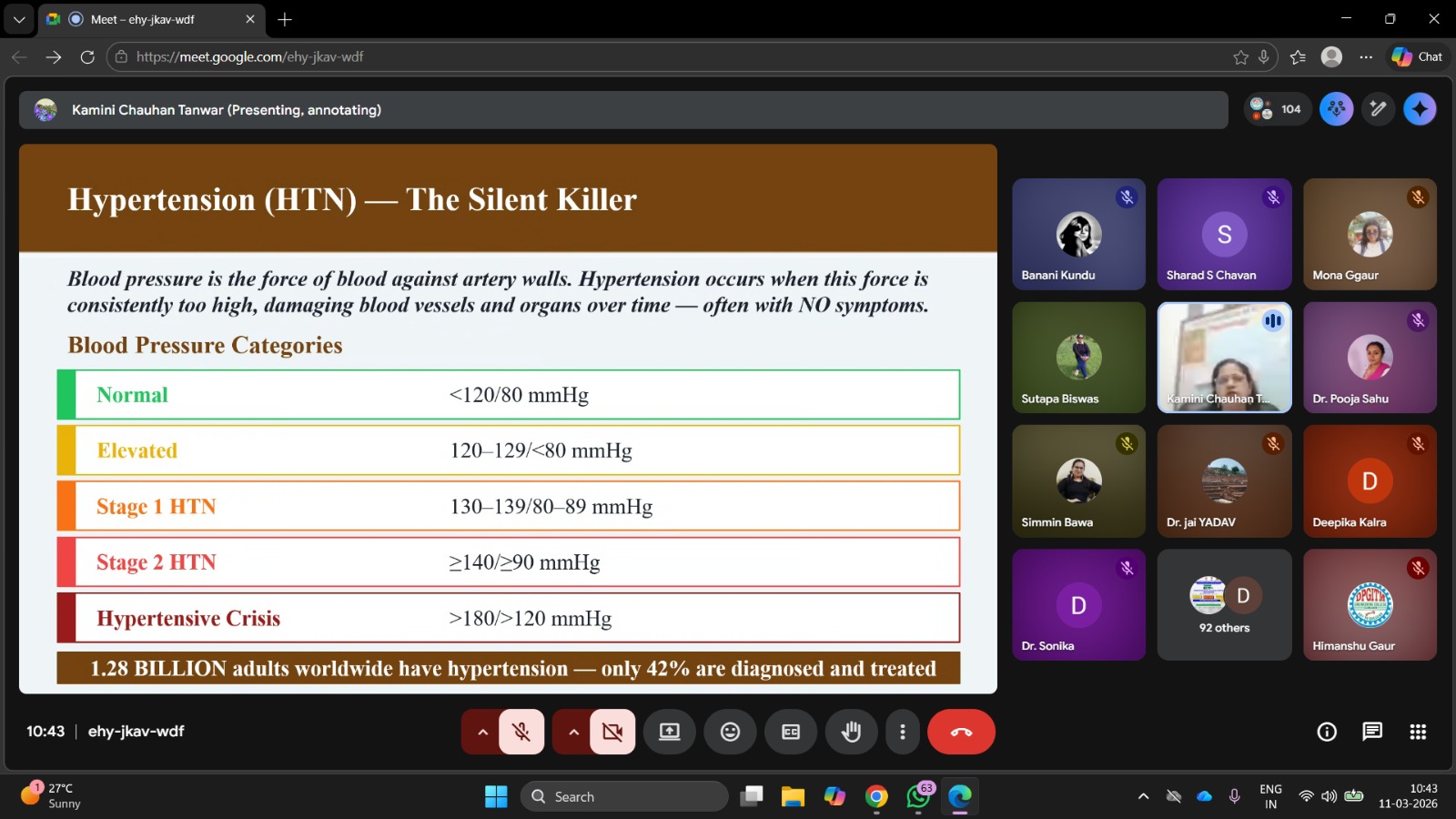The height and width of the screenshot is (819, 1456).
Task: Toggle closed captions on
Action: tap(791, 732)
